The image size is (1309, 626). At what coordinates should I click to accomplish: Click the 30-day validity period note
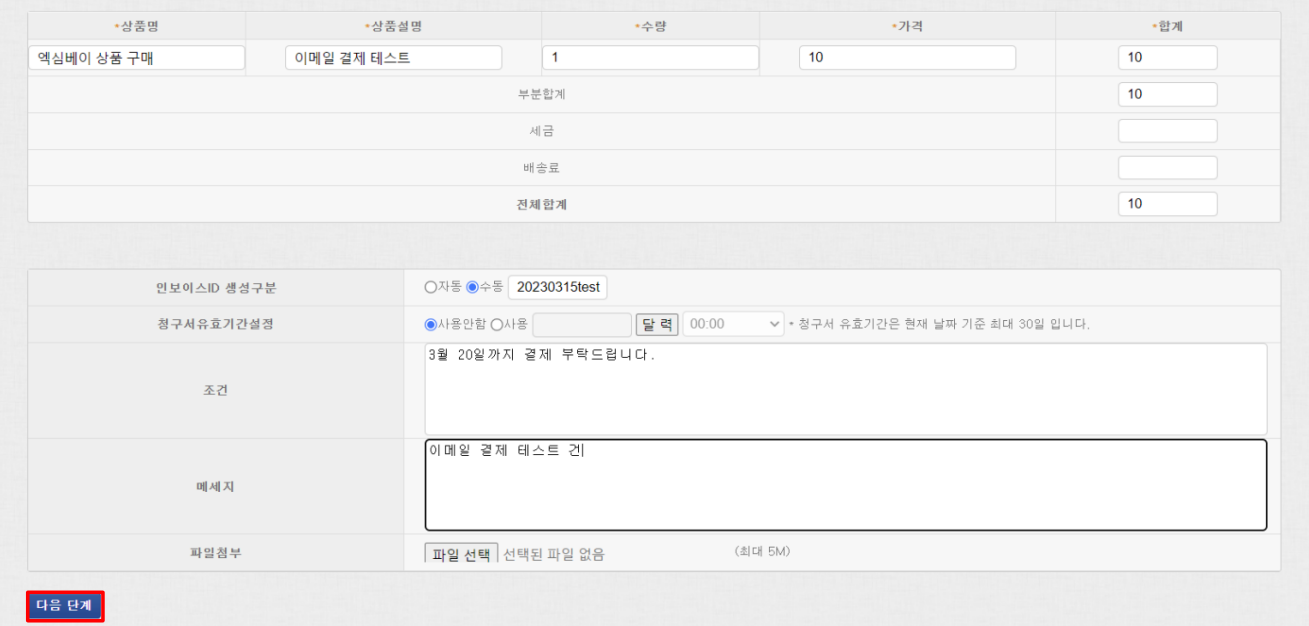click(939, 324)
